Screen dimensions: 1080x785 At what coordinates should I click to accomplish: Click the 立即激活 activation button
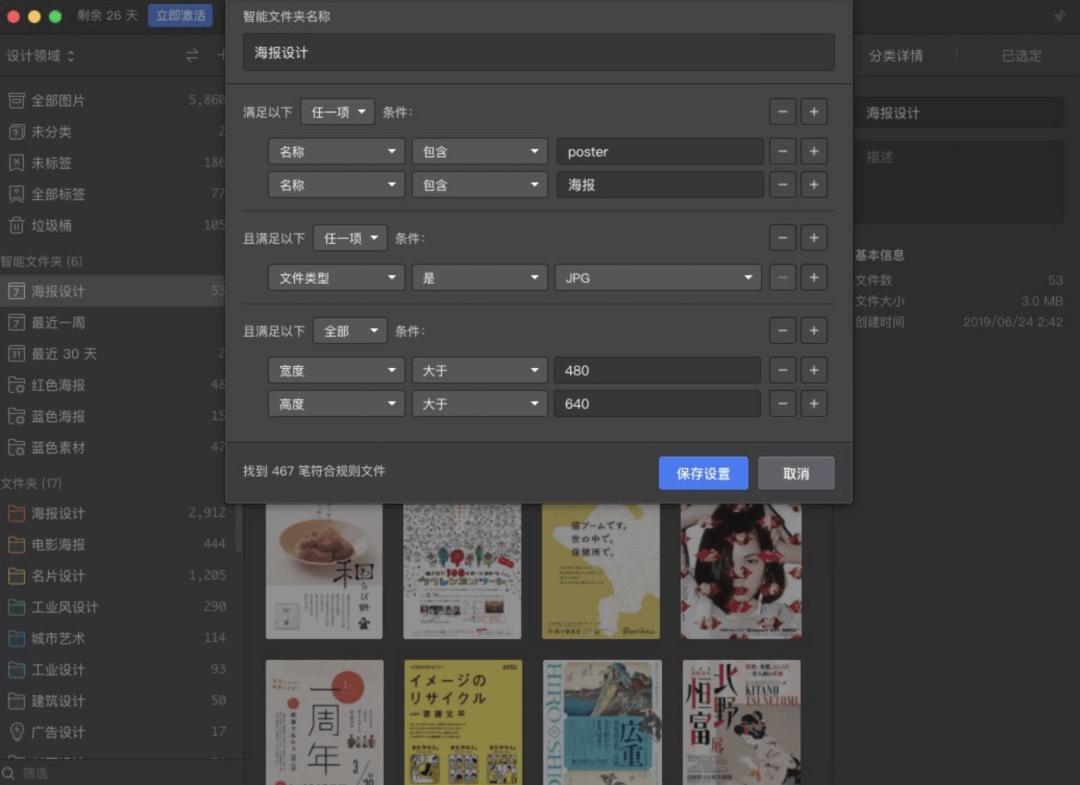click(x=180, y=15)
